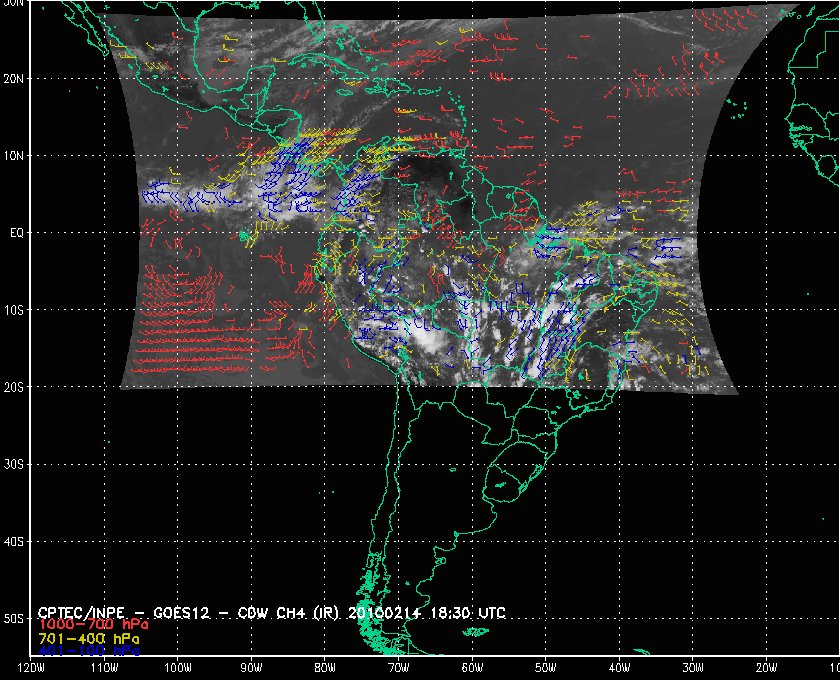Click the blue 401-100 hPa legend entry
Screen dimensions: 840x680
click(x=88, y=652)
